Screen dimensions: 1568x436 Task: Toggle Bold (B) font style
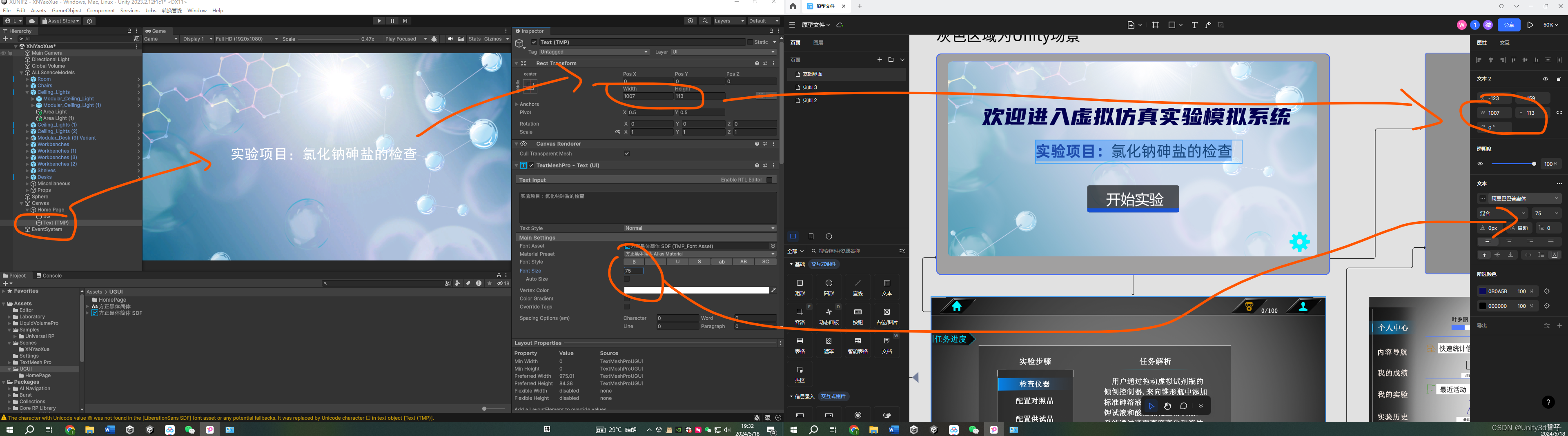(634, 261)
